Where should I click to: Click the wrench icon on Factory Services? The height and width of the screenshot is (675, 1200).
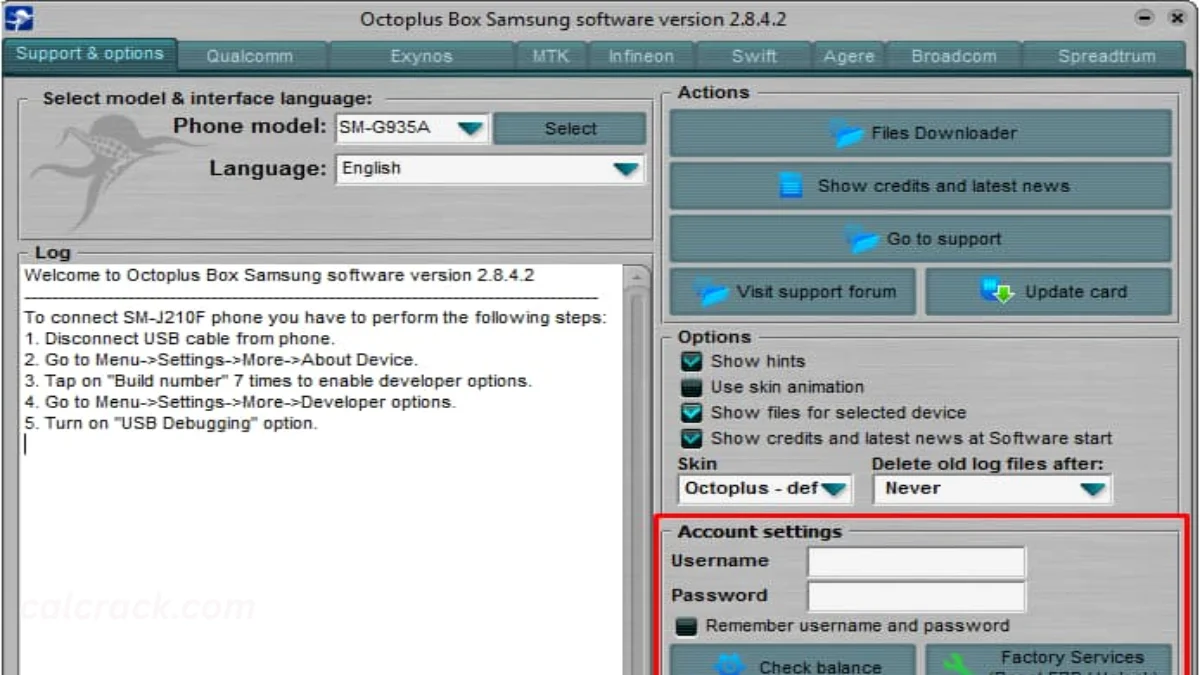point(958,666)
